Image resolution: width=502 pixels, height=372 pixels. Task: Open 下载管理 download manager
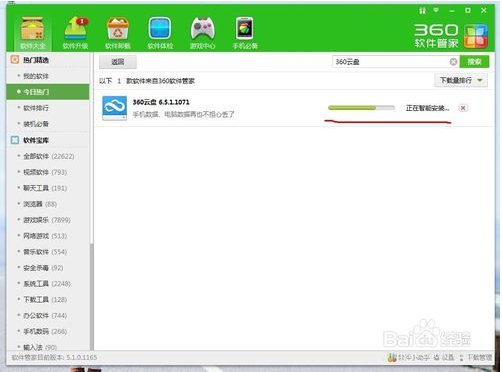click(476, 358)
